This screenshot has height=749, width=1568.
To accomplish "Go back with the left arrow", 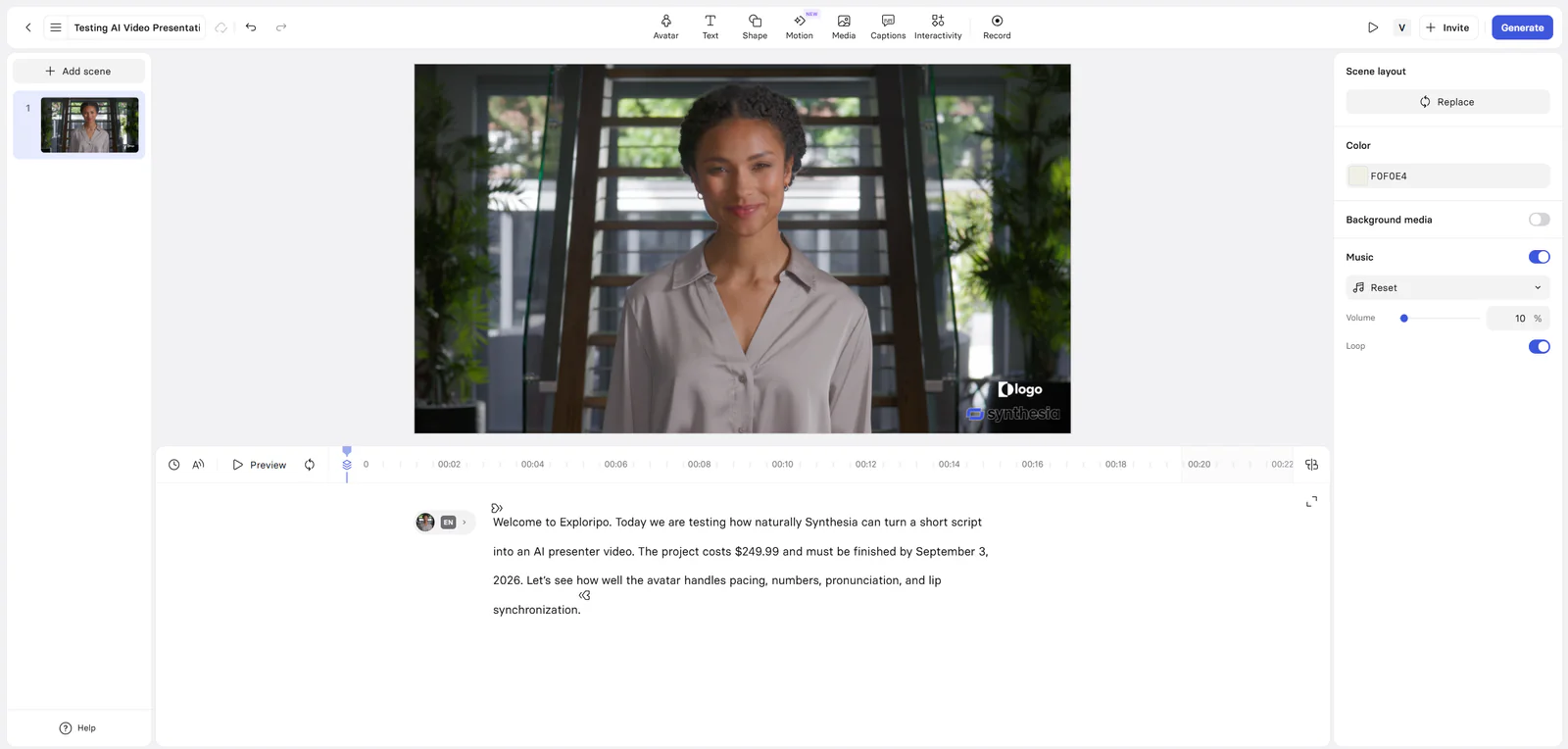I will click(x=28, y=27).
